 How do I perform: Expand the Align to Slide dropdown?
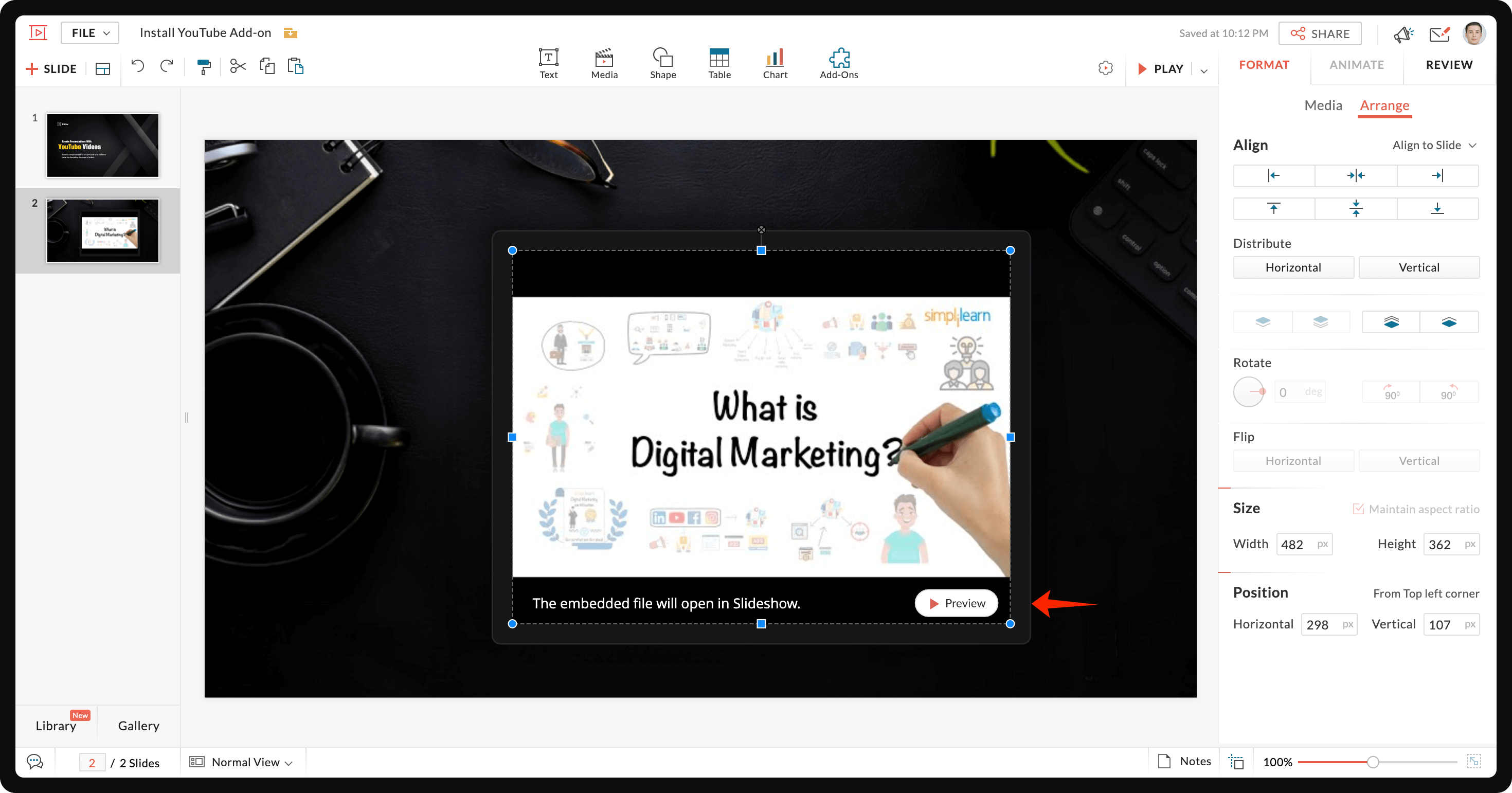1434,145
